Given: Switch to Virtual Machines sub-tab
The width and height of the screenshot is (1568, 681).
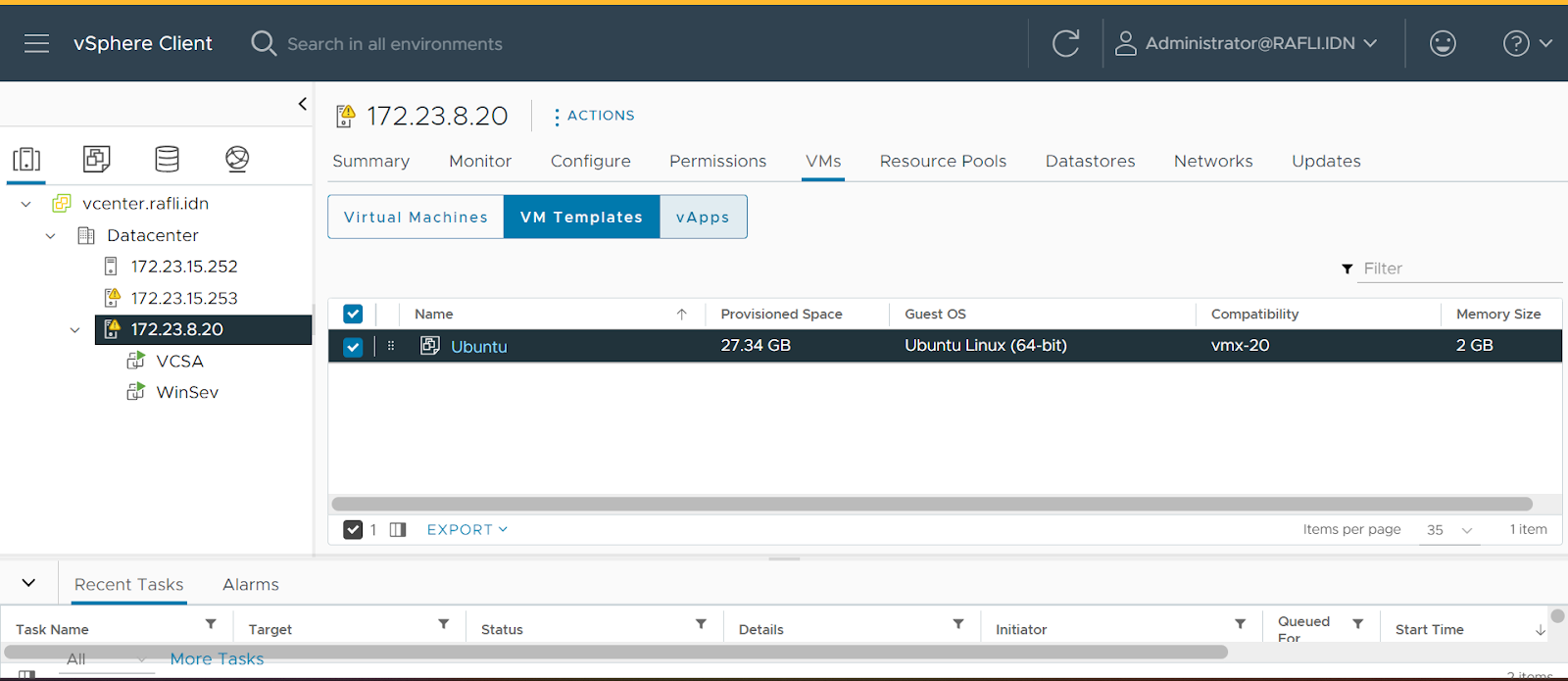Looking at the screenshot, I should pos(416,217).
